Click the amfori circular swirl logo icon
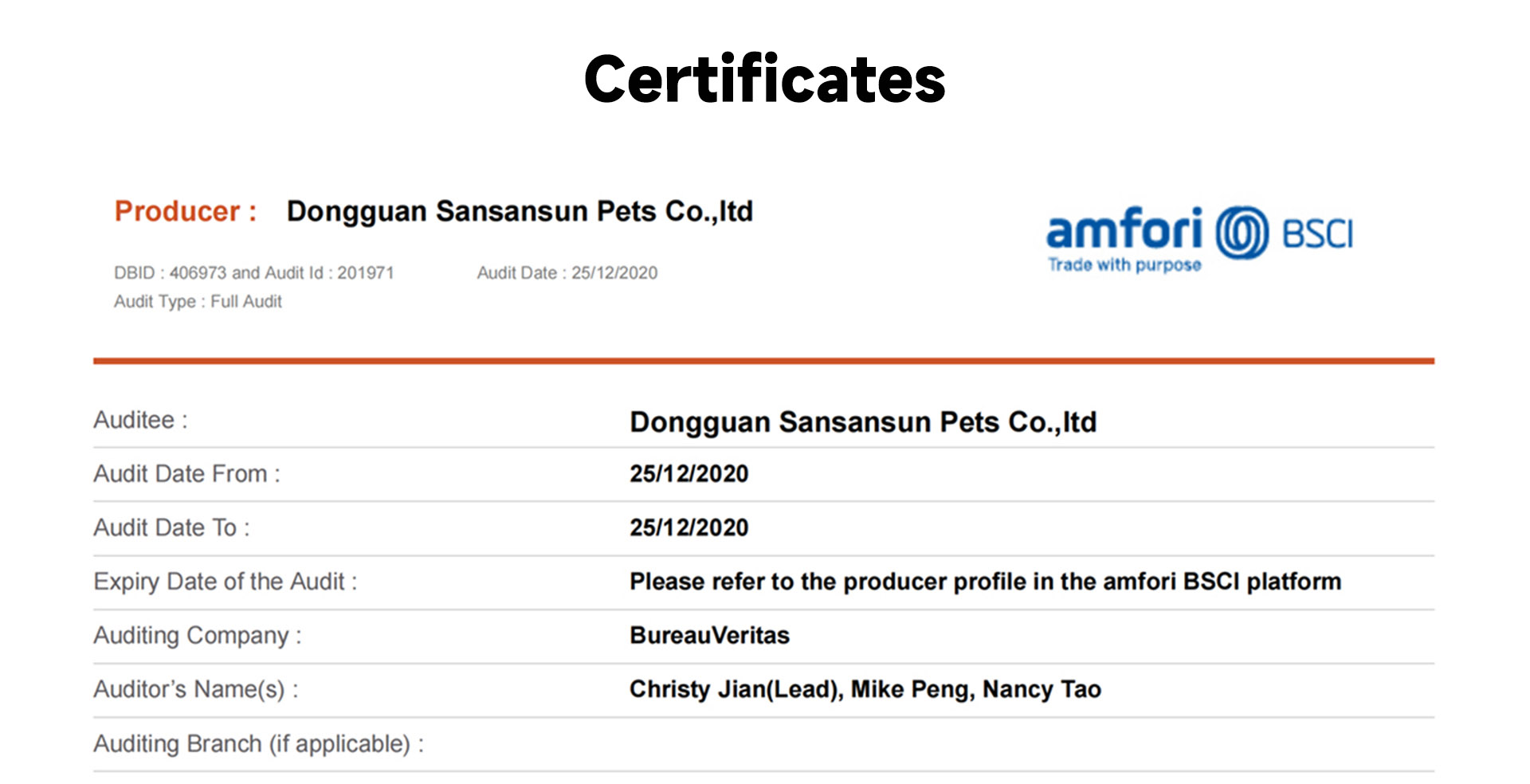Image resolution: width=1530 pixels, height=784 pixels. [x=1242, y=233]
